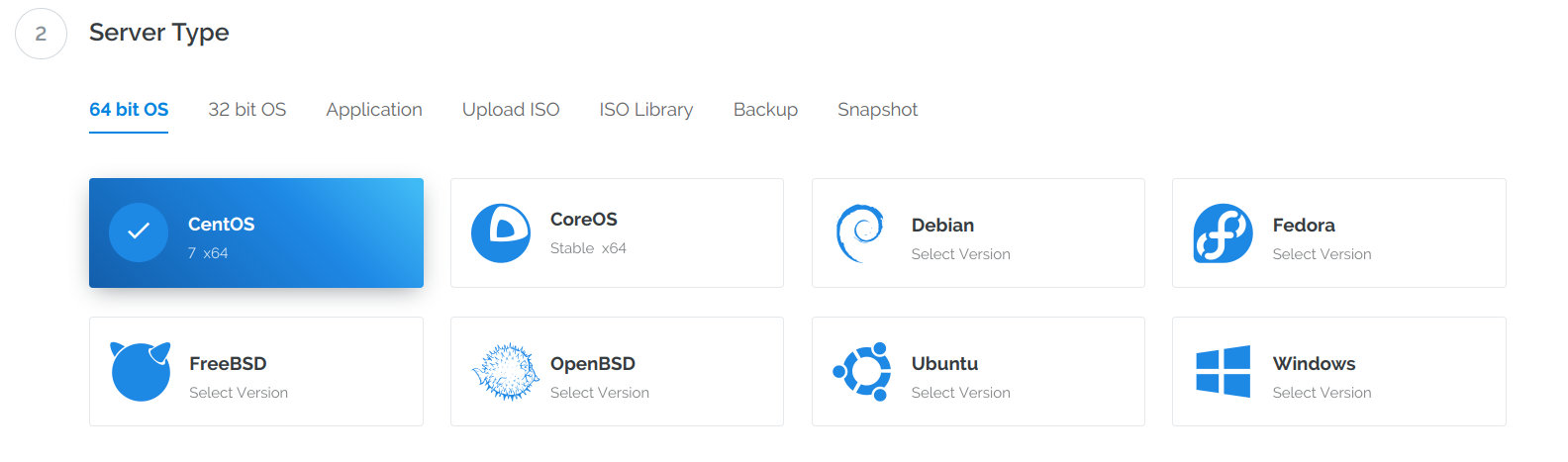Open the Upload ISO tab

pyautogui.click(x=511, y=110)
